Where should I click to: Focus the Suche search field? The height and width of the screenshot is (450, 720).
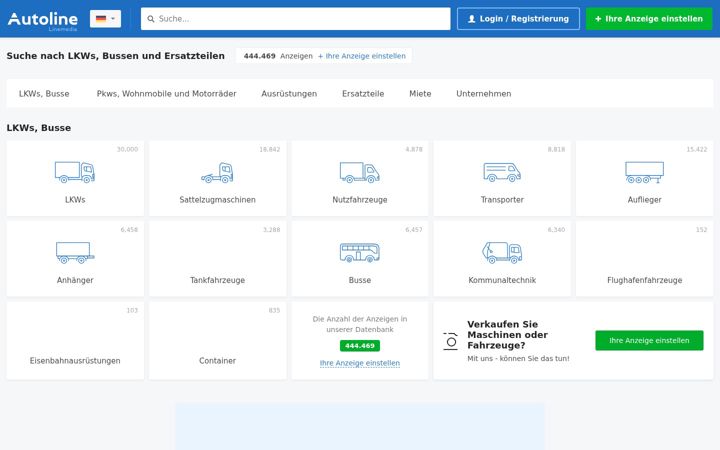[x=295, y=19]
